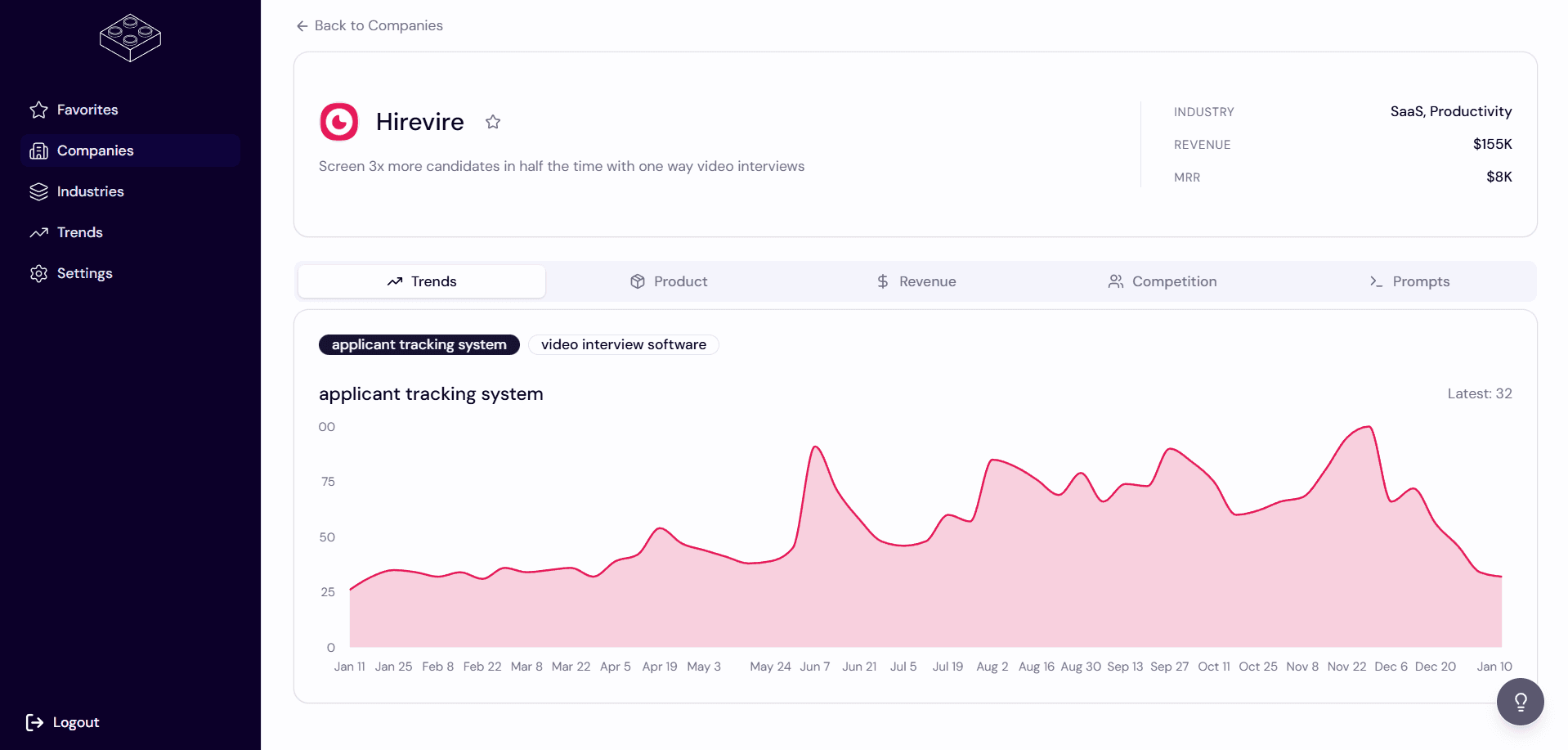Open the Prompts tab
Viewport: 1568px width, 750px height.
pos(1409,281)
